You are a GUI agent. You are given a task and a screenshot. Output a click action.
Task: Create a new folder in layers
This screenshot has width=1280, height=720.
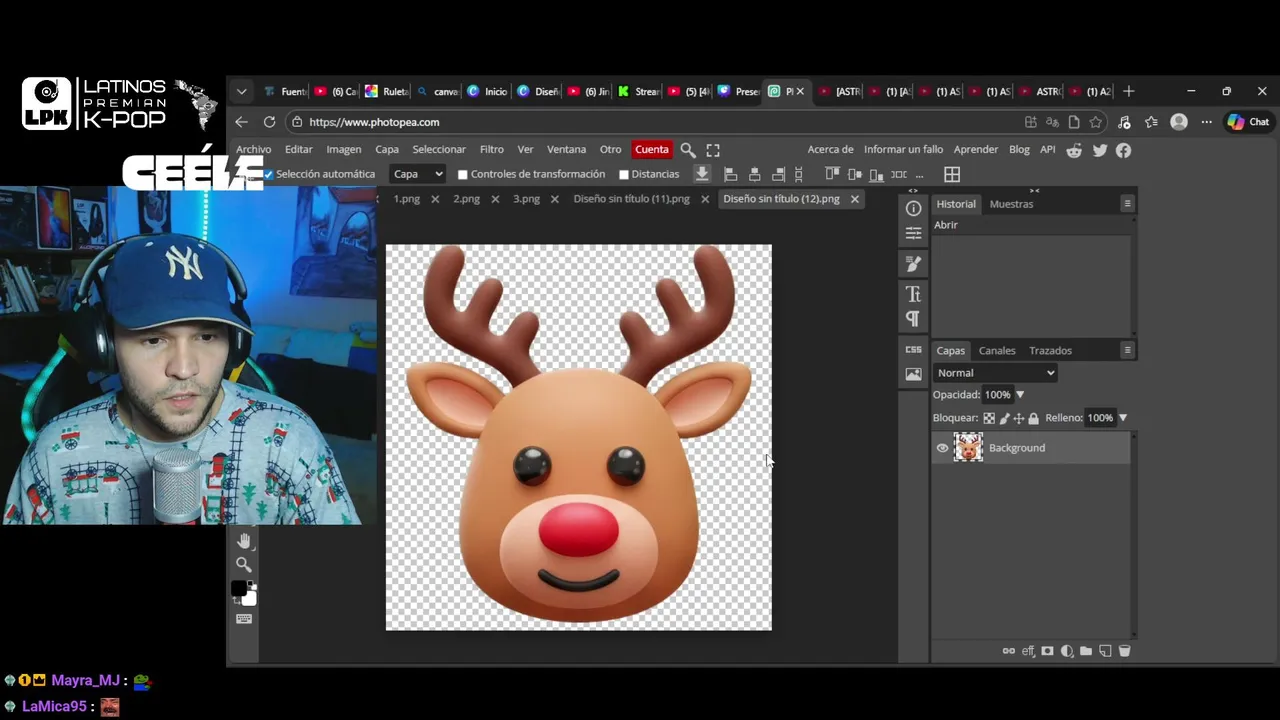[1086, 651]
